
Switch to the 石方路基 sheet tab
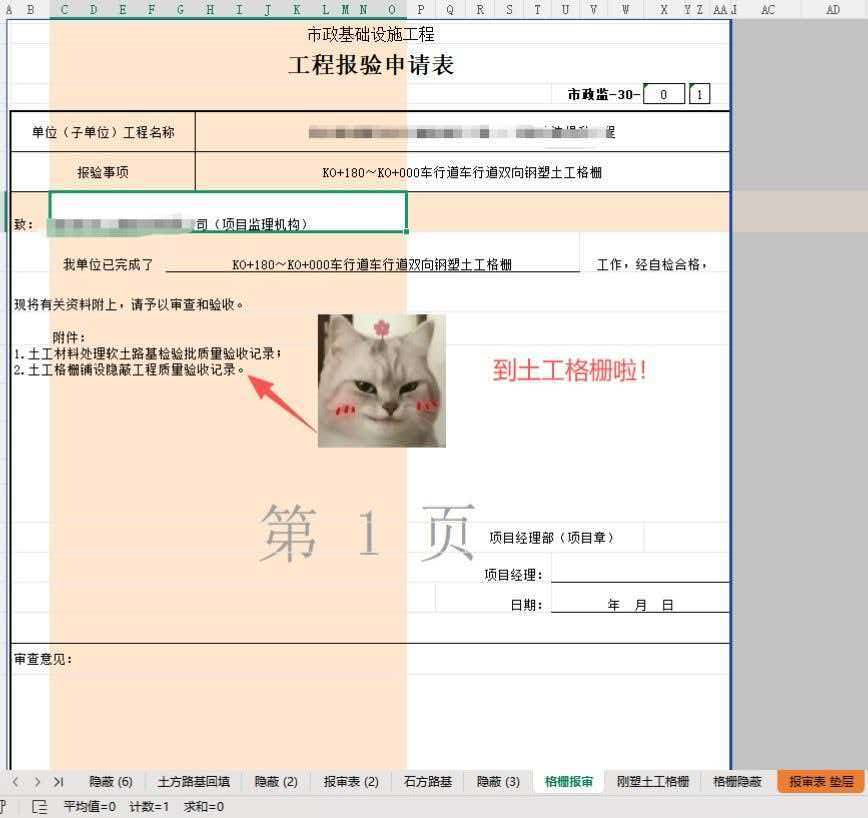[x=428, y=781]
